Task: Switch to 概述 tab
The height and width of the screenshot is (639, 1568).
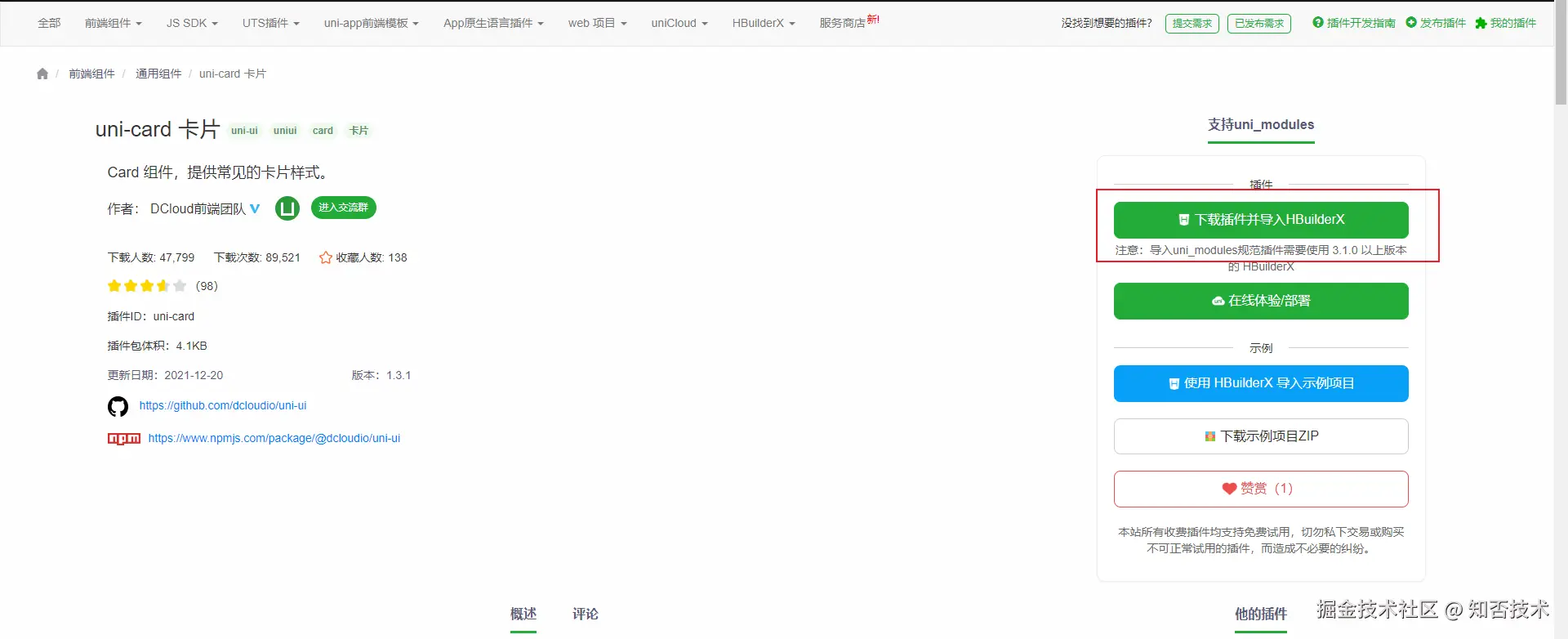Action: [x=523, y=614]
